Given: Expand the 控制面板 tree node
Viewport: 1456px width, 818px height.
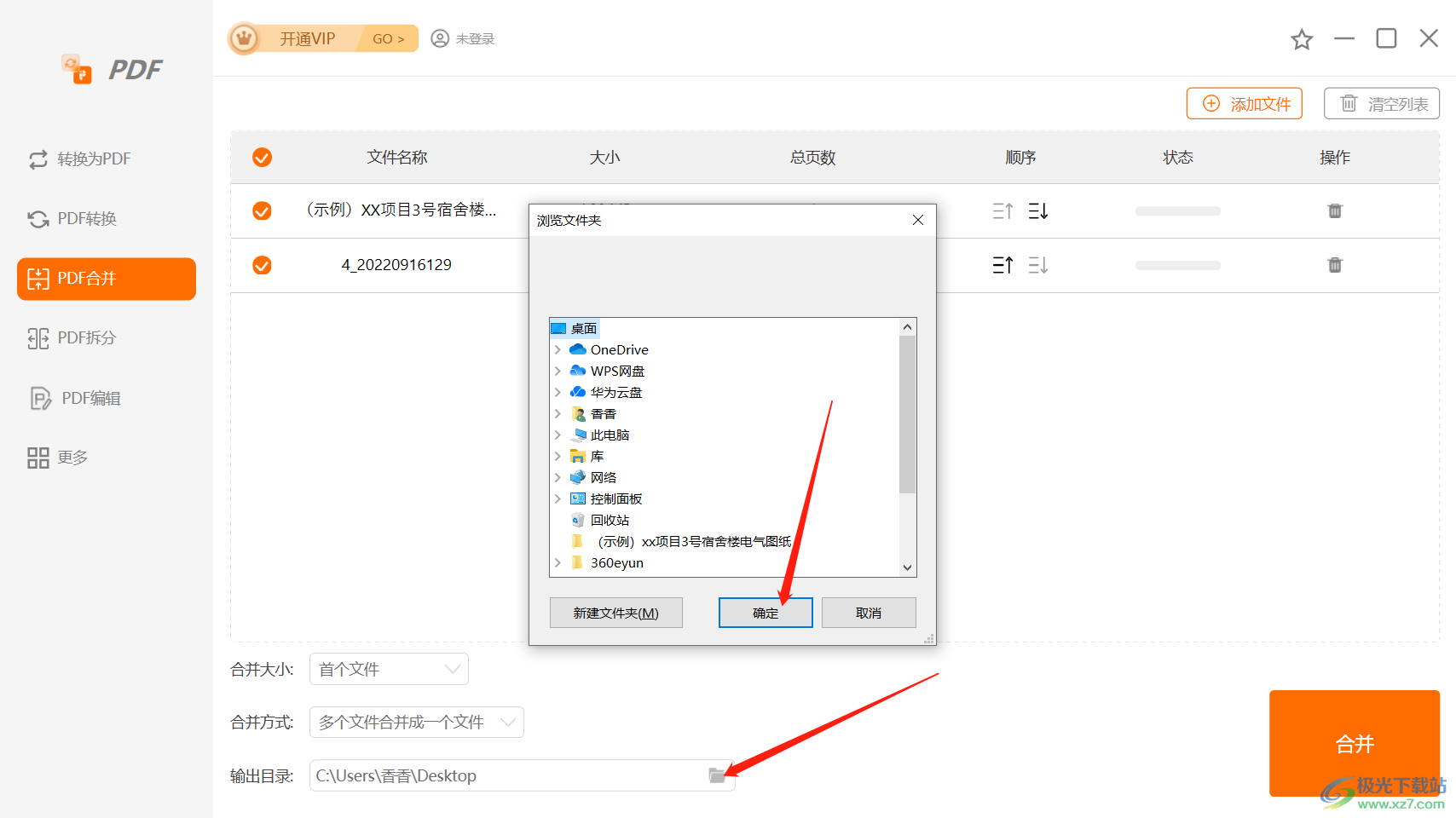Looking at the screenshot, I should click(x=558, y=498).
